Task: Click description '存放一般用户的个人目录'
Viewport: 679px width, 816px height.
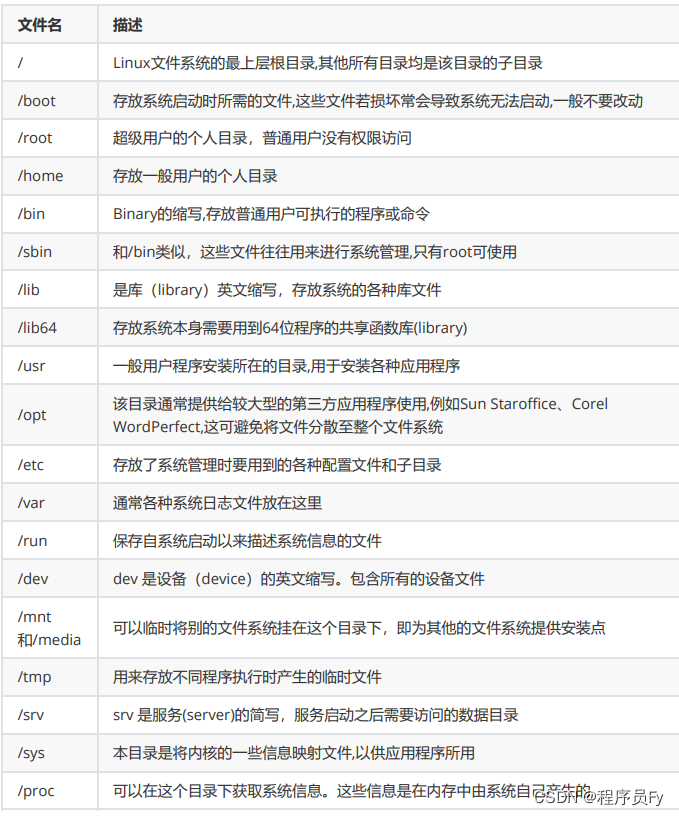Action: [x=195, y=176]
